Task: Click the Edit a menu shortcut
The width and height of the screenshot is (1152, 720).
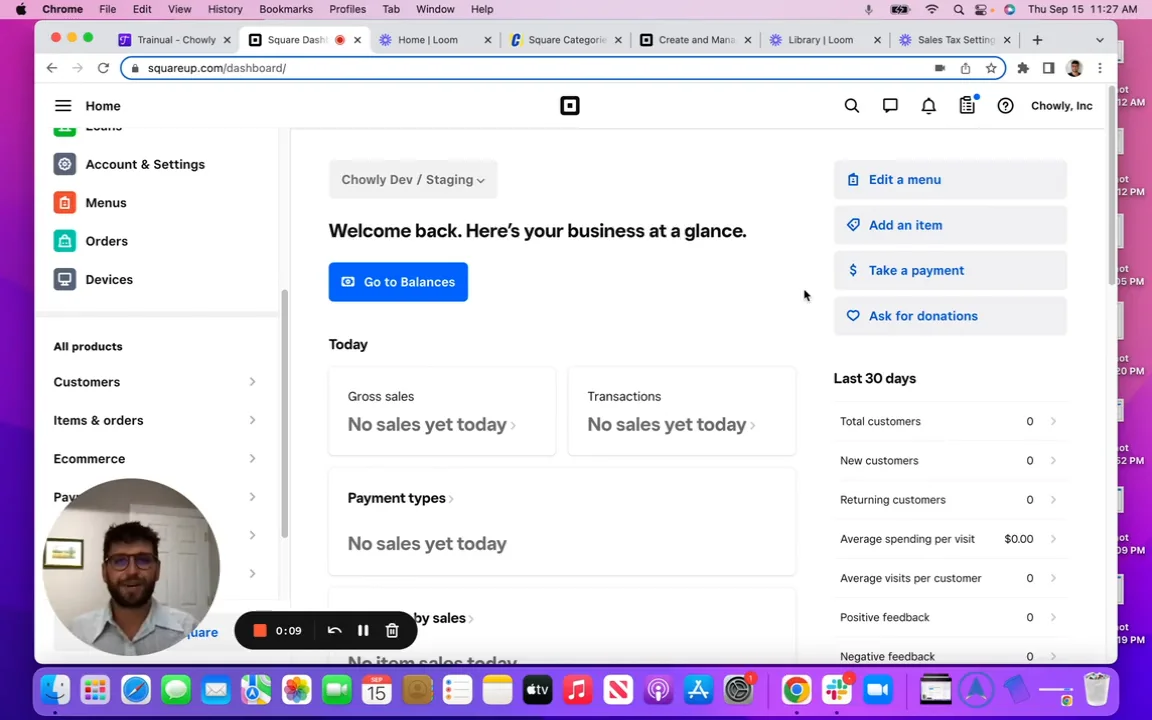Action: click(x=950, y=179)
